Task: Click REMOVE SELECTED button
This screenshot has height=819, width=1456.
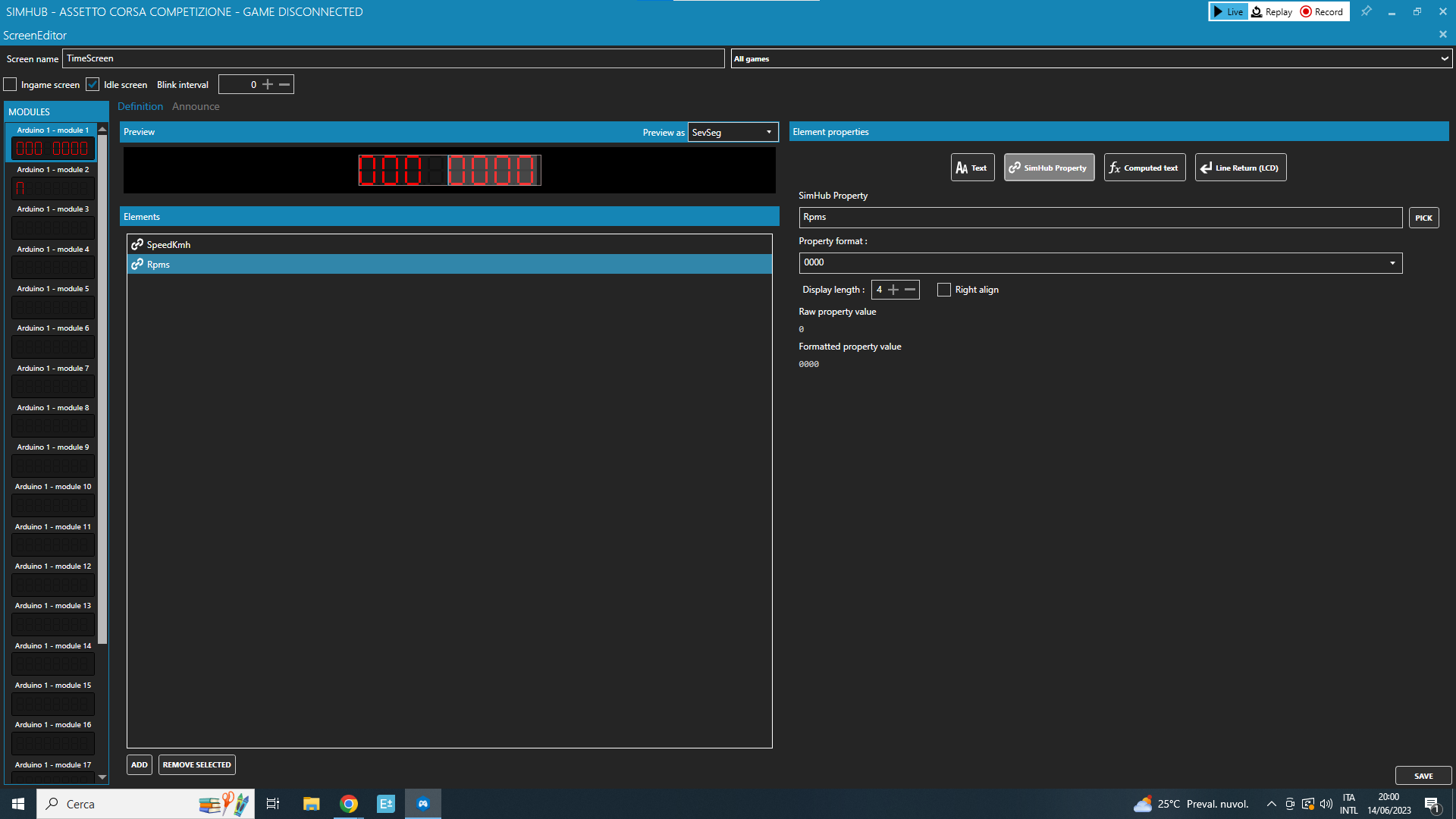Action: (x=197, y=764)
